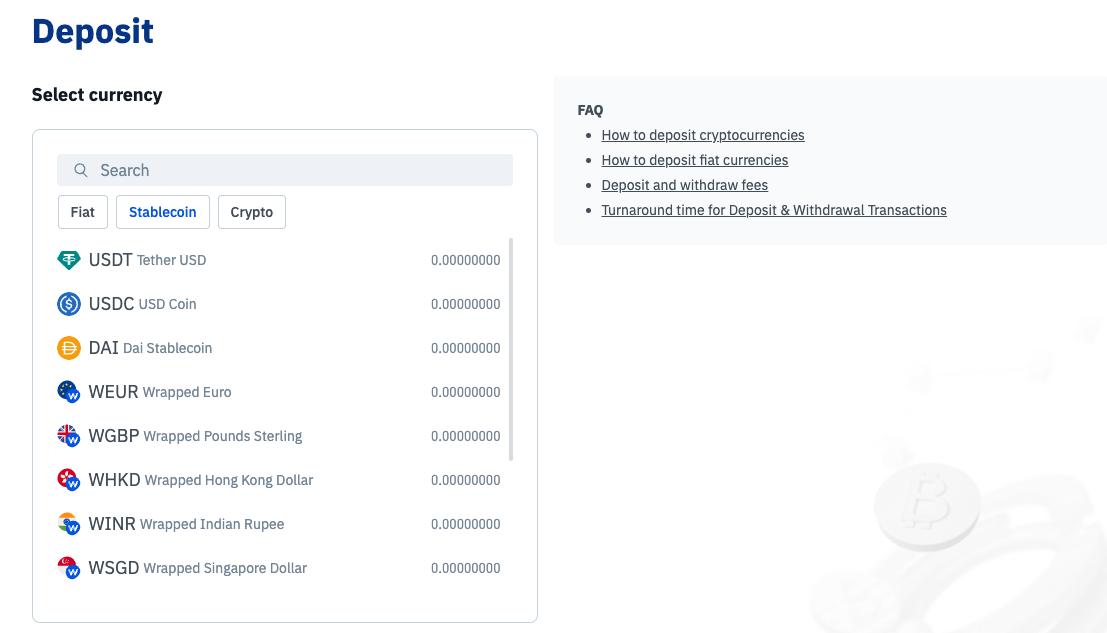Switch to the Crypto filter

point(252,212)
